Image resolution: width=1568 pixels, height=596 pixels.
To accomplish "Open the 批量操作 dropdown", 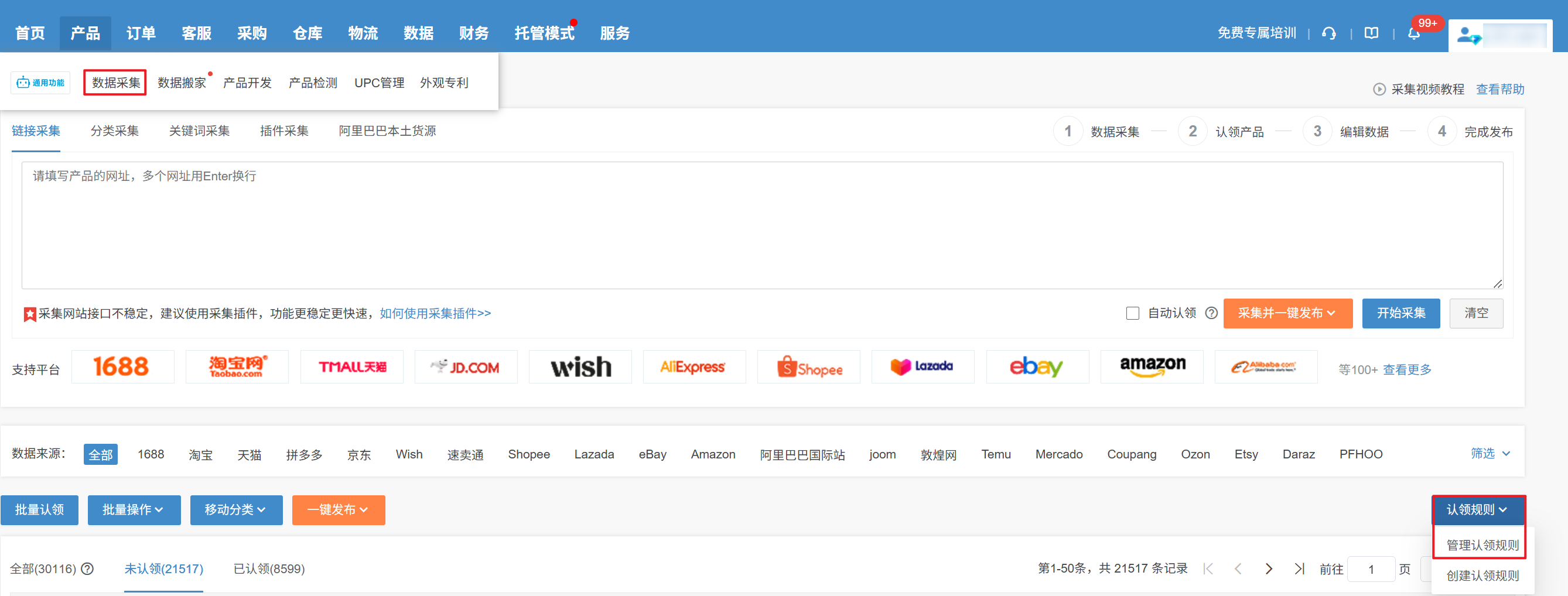I will pyautogui.click(x=134, y=509).
